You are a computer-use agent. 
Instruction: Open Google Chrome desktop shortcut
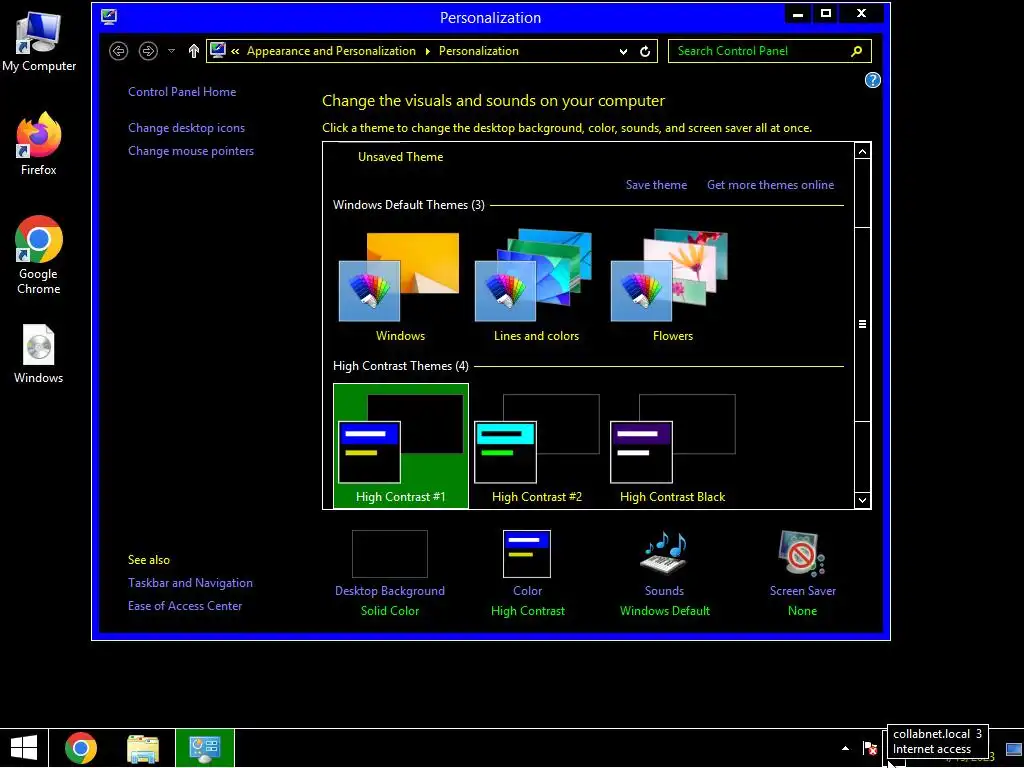[x=39, y=255]
